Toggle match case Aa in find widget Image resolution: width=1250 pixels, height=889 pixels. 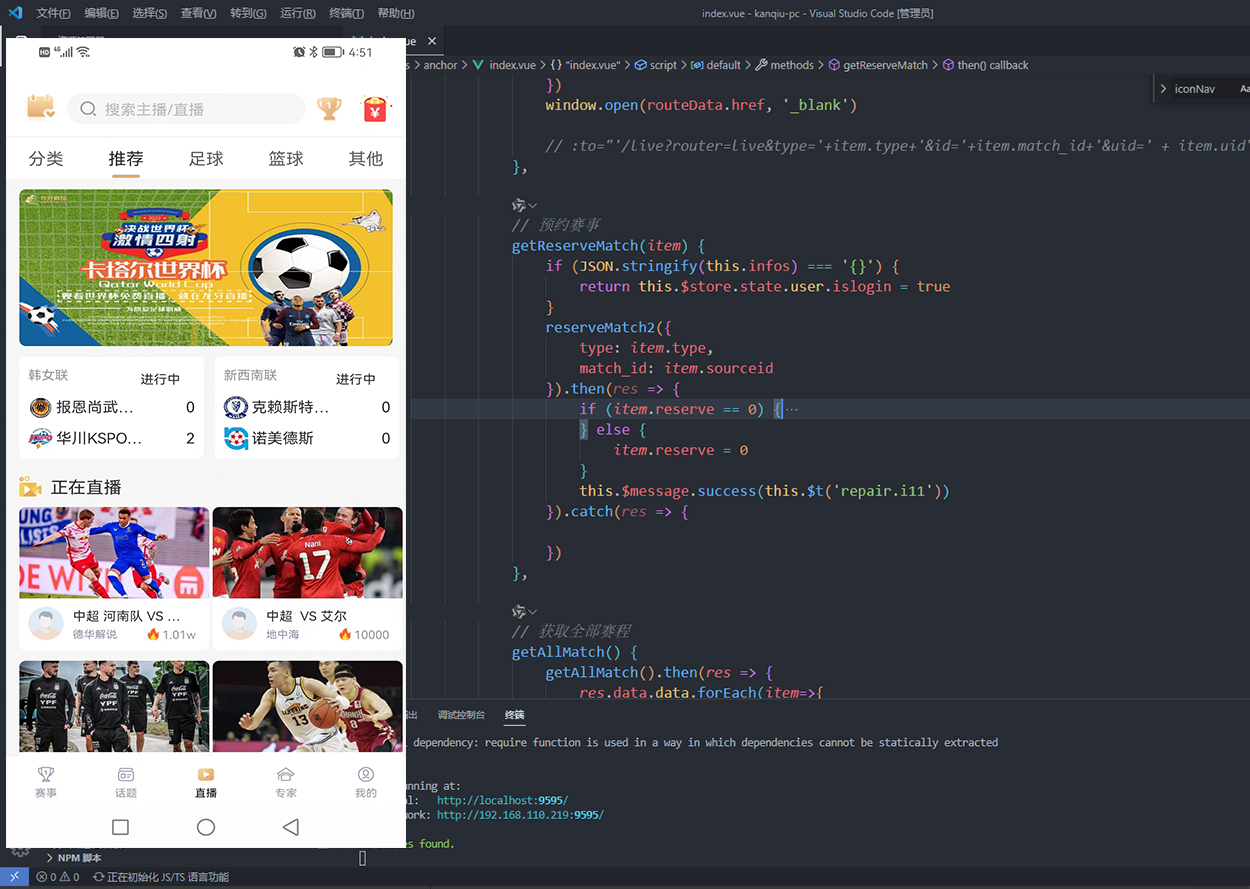click(x=1244, y=89)
